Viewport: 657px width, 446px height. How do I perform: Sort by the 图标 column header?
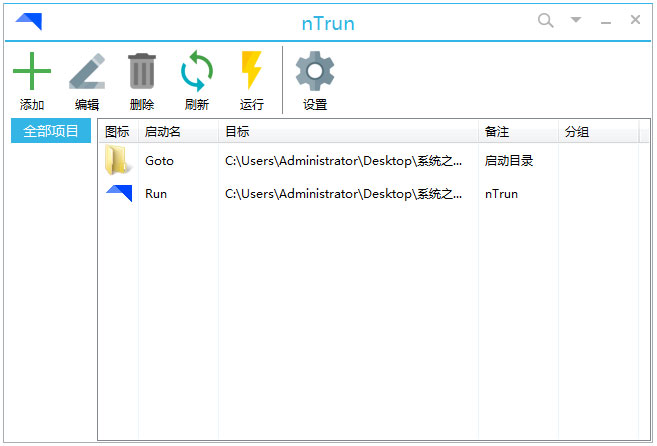[x=117, y=132]
